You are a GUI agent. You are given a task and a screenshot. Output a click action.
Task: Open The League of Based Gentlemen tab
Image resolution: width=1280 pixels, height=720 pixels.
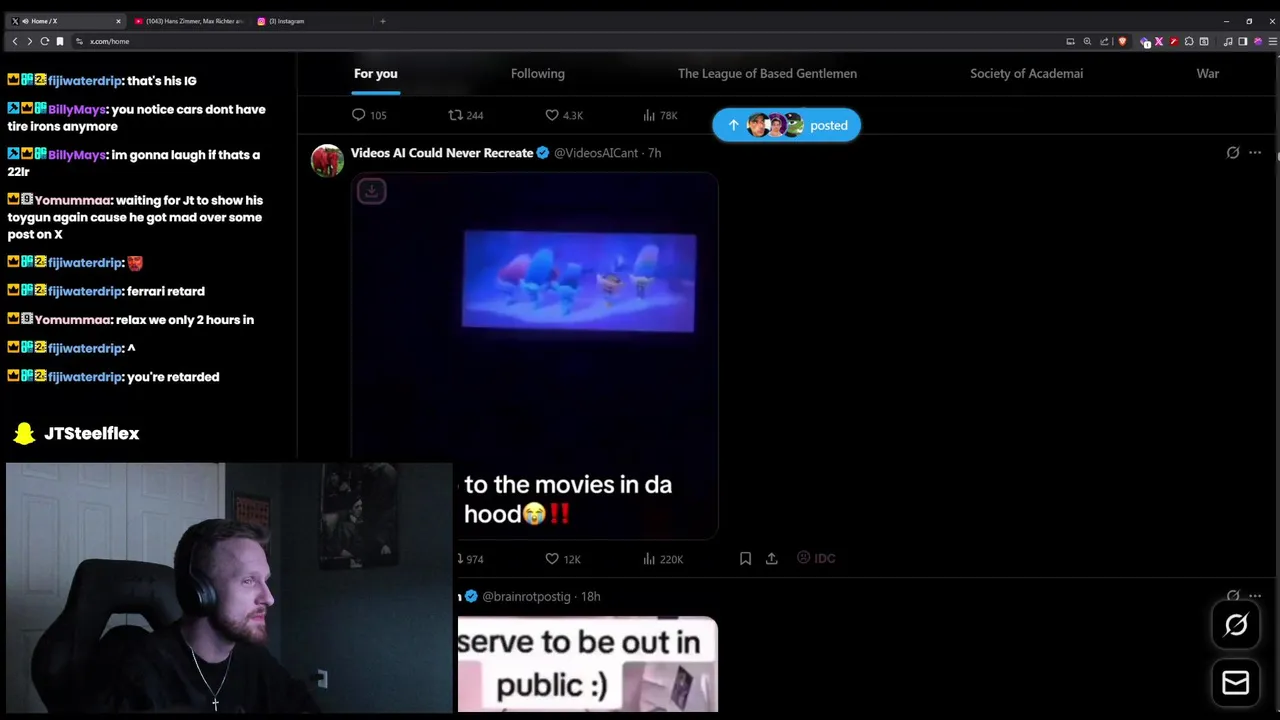coord(767,73)
